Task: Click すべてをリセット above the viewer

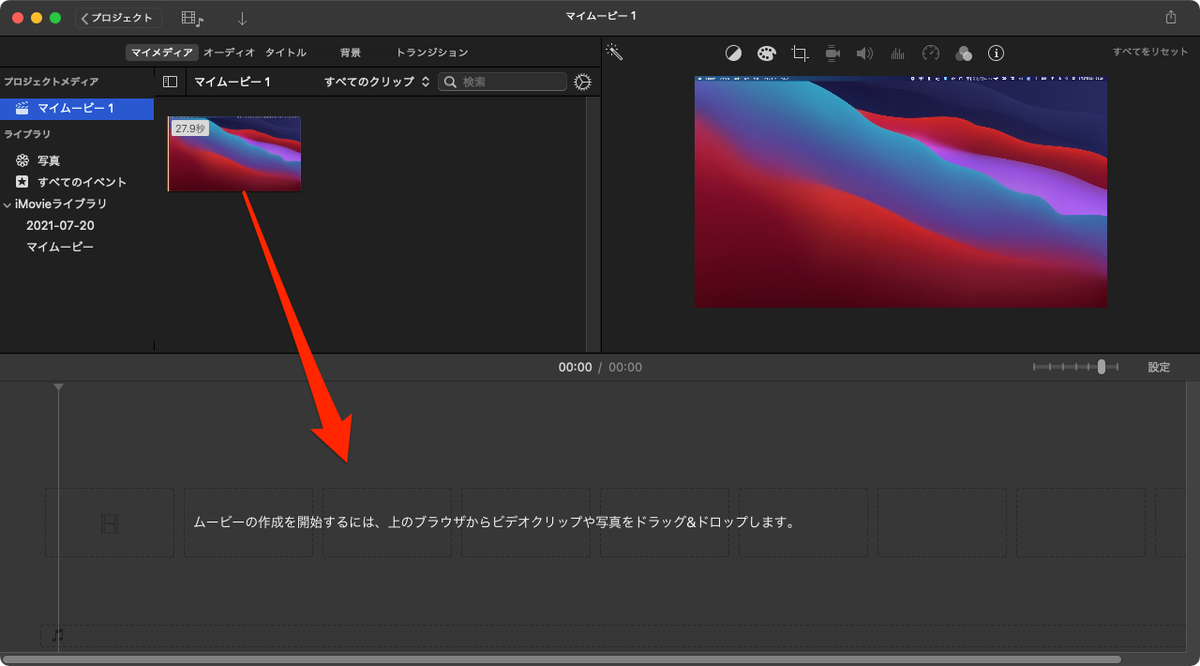Action: (x=1151, y=53)
